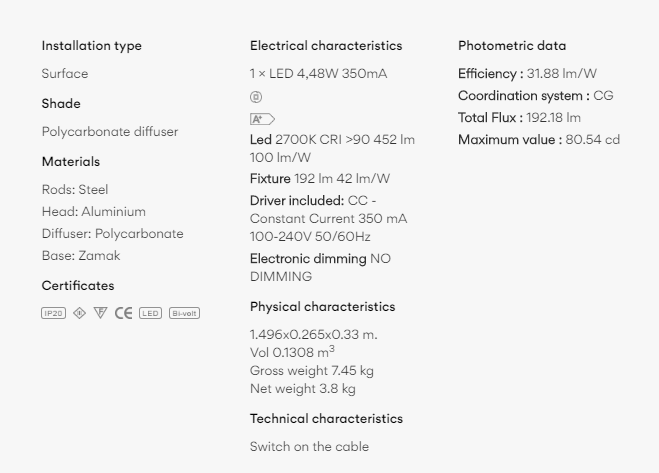
Task: Click the Gross weight 7.45 kg line
Action: (x=311, y=371)
